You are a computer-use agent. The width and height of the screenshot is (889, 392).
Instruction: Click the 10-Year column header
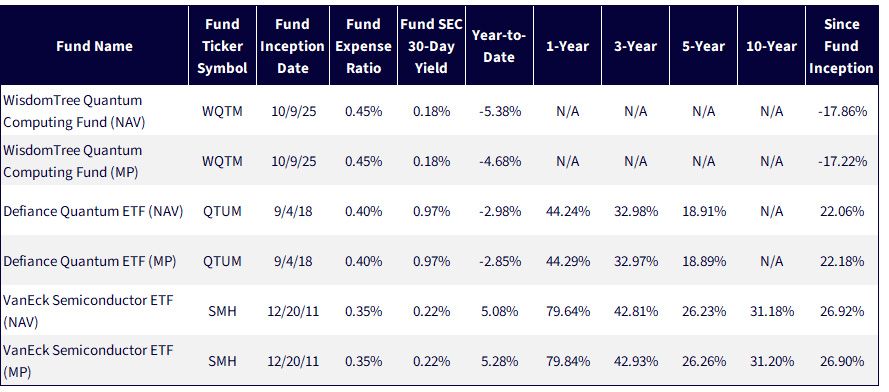click(771, 47)
